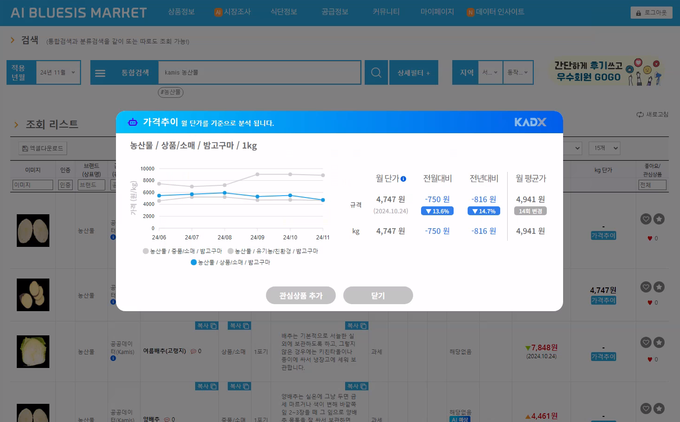
Task: Click star icon in 여름배추 row
Action: (659, 343)
